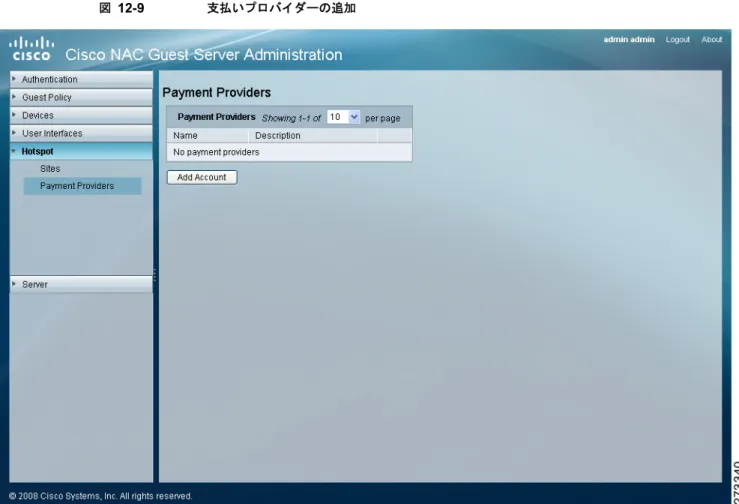The width and height of the screenshot is (739, 504).
Task: Sort by the Description column header
Action: point(313,135)
